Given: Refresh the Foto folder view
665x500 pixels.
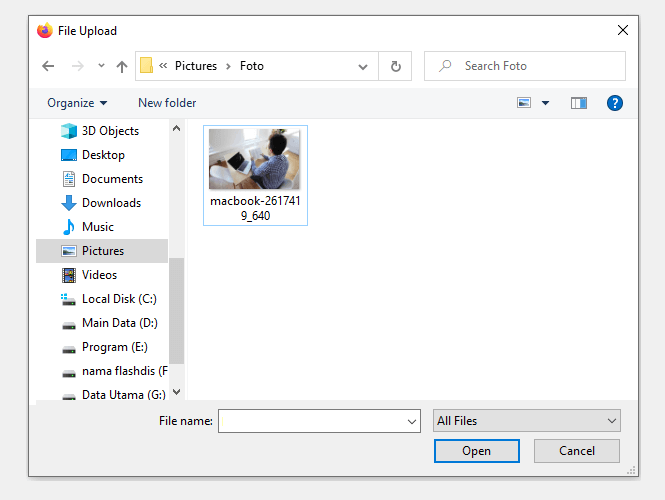Looking at the screenshot, I should 395,66.
